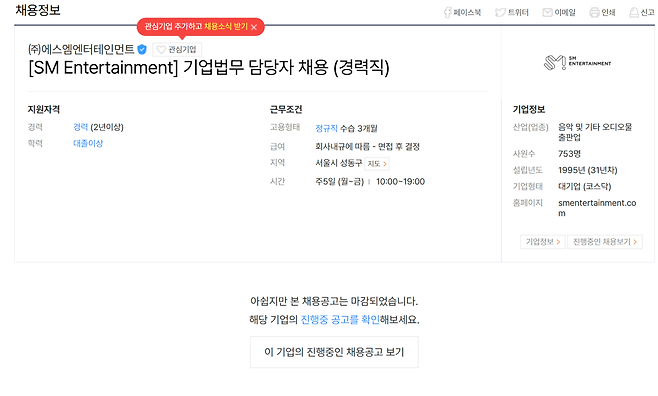Open the 지도 map button
Screen dimensions: 658x396
pyautogui.click(x=377, y=164)
